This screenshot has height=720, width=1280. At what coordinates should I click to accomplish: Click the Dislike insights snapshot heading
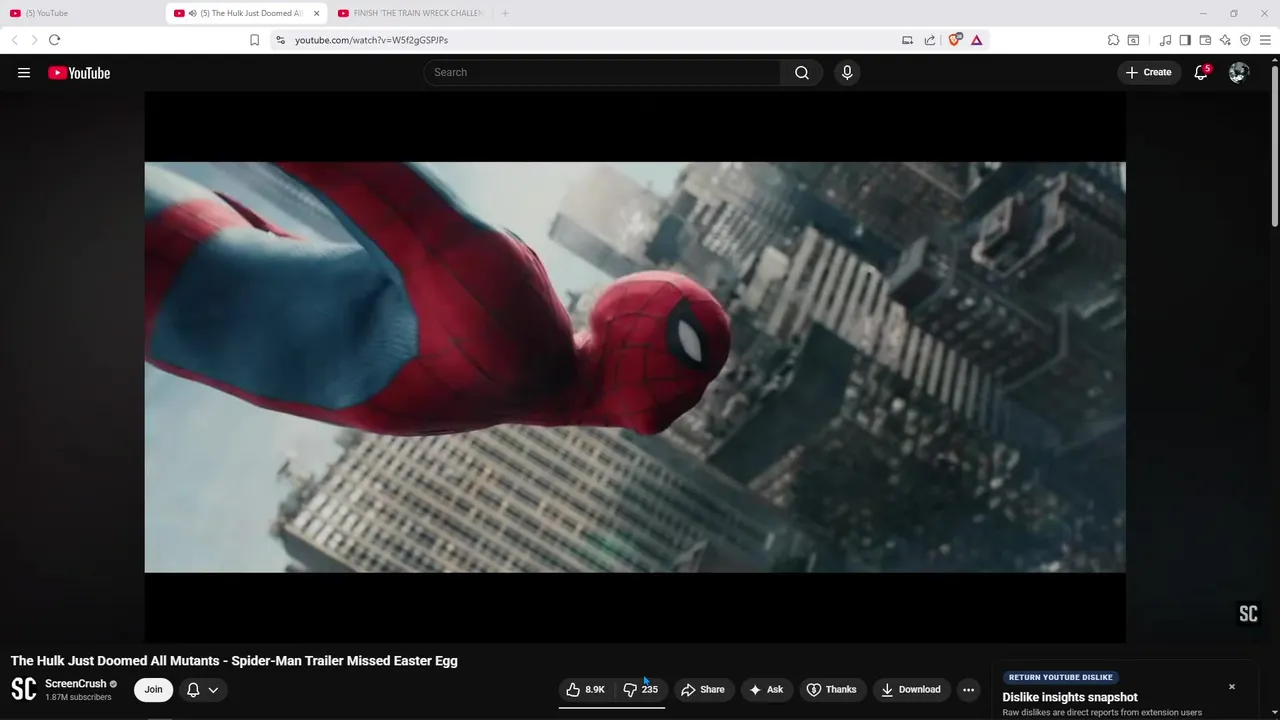[x=1070, y=697]
